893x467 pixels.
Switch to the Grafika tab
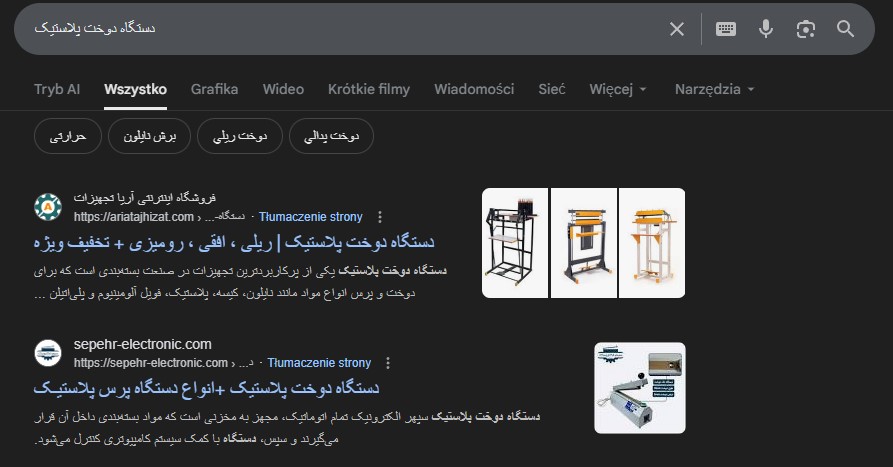[x=214, y=89]
